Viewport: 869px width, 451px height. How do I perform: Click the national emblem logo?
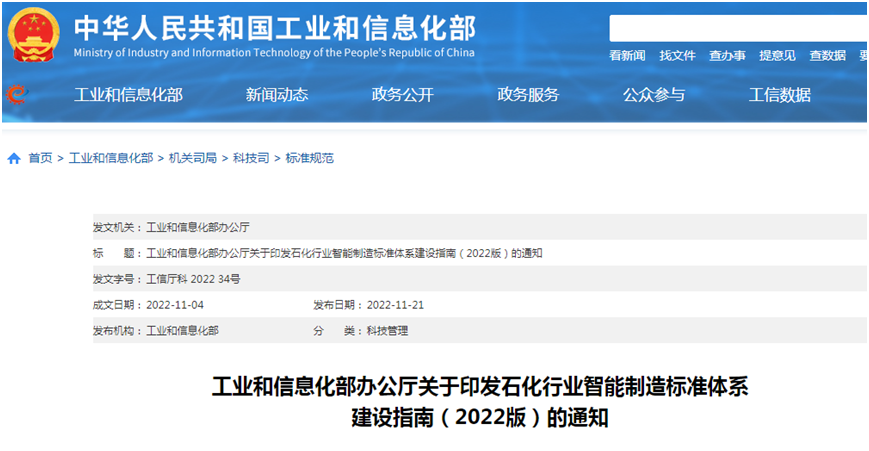(x=34, y=36)
